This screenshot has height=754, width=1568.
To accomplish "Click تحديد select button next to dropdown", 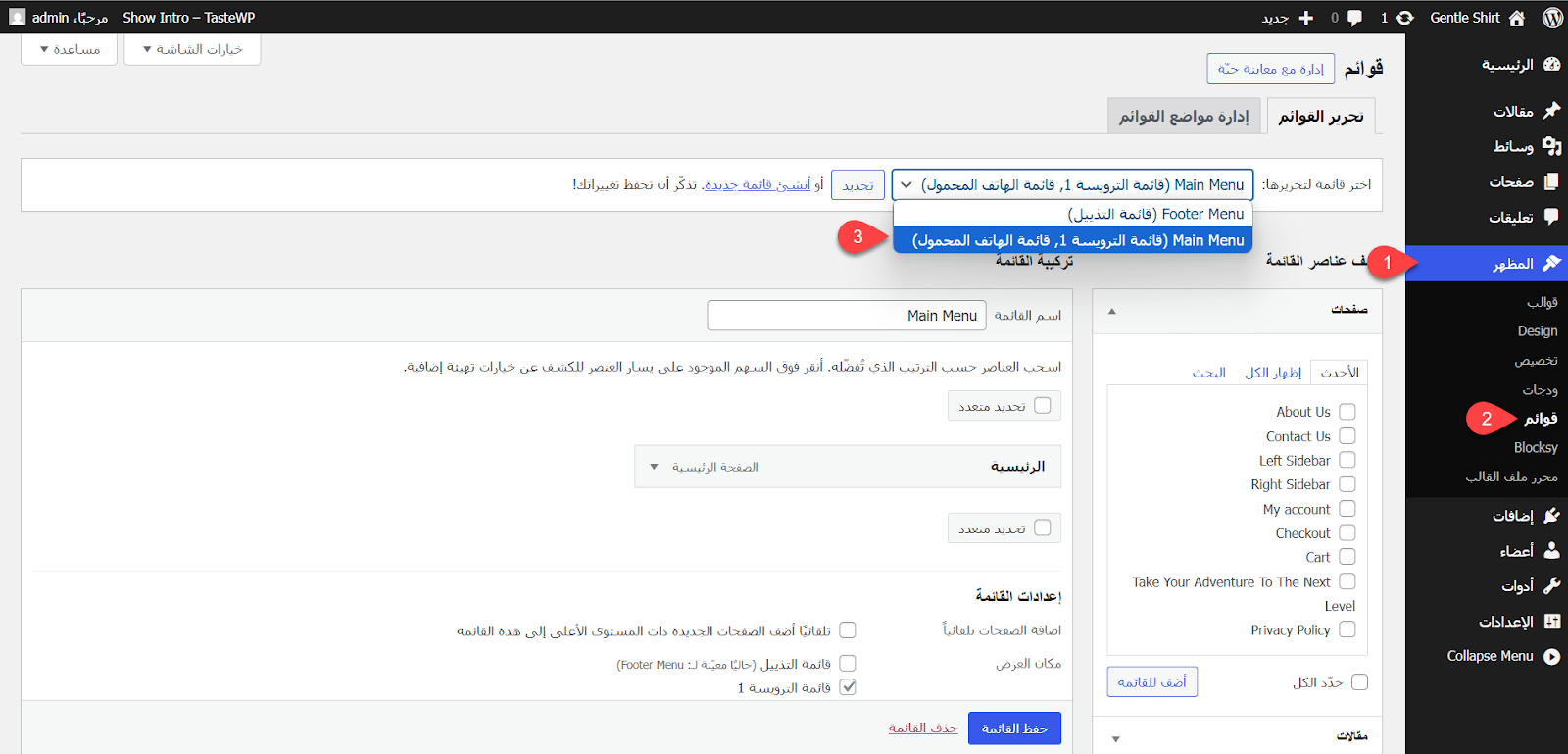I will click(857, 185).
